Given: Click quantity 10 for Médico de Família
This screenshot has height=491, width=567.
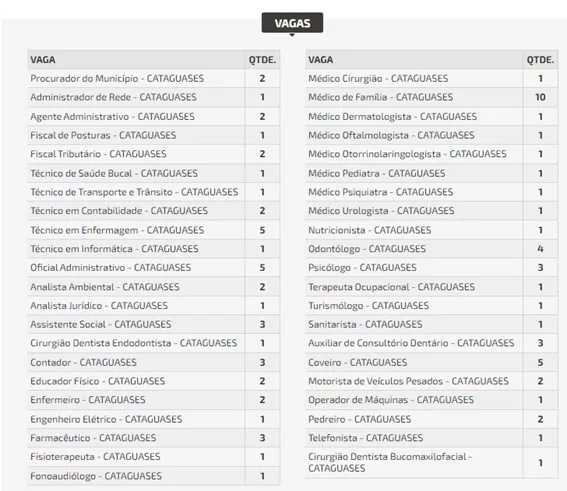Looking at the screenshot, I should click(540, 97).
